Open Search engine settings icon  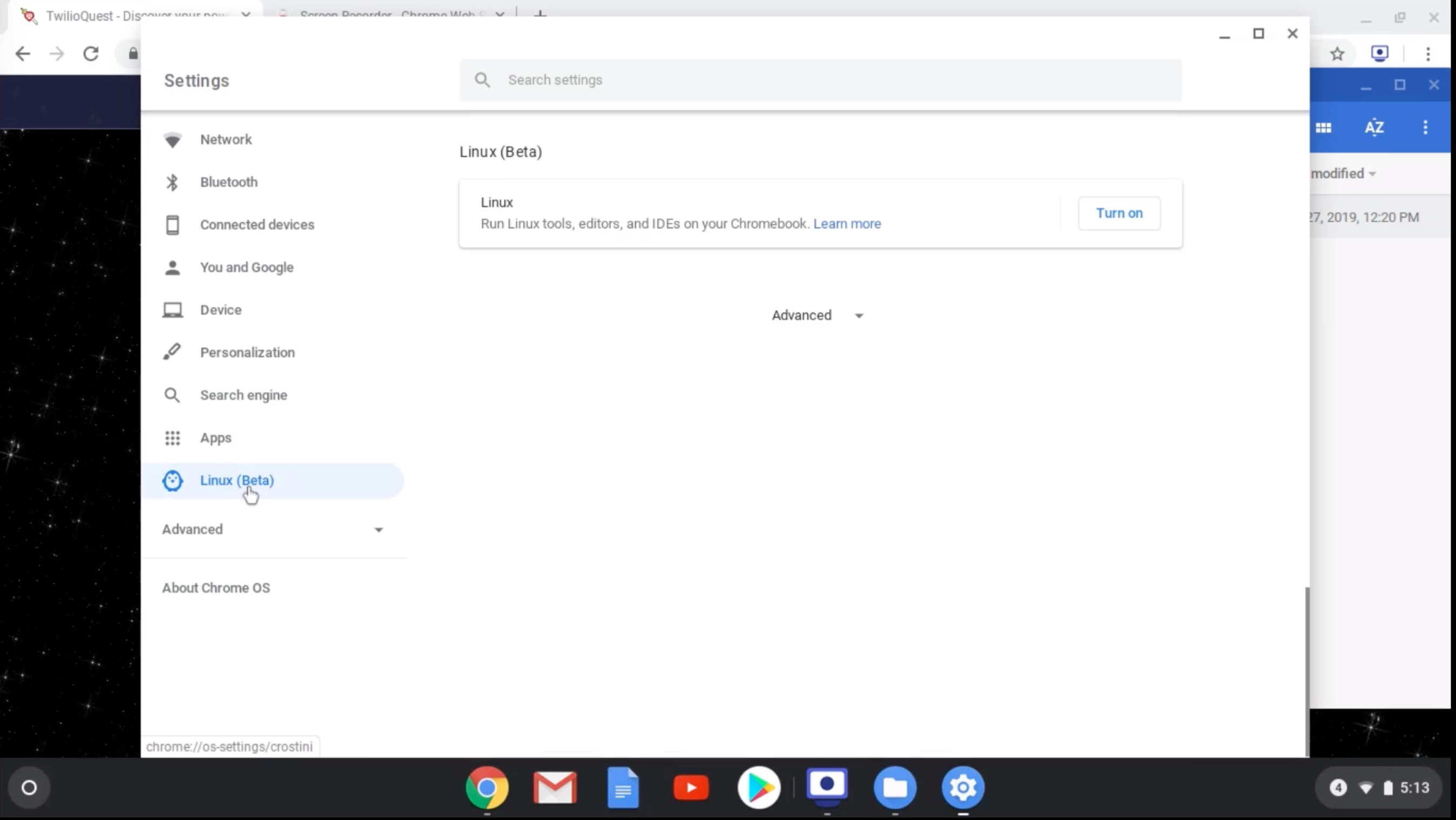pyautogui.click(x=172, y=394)
